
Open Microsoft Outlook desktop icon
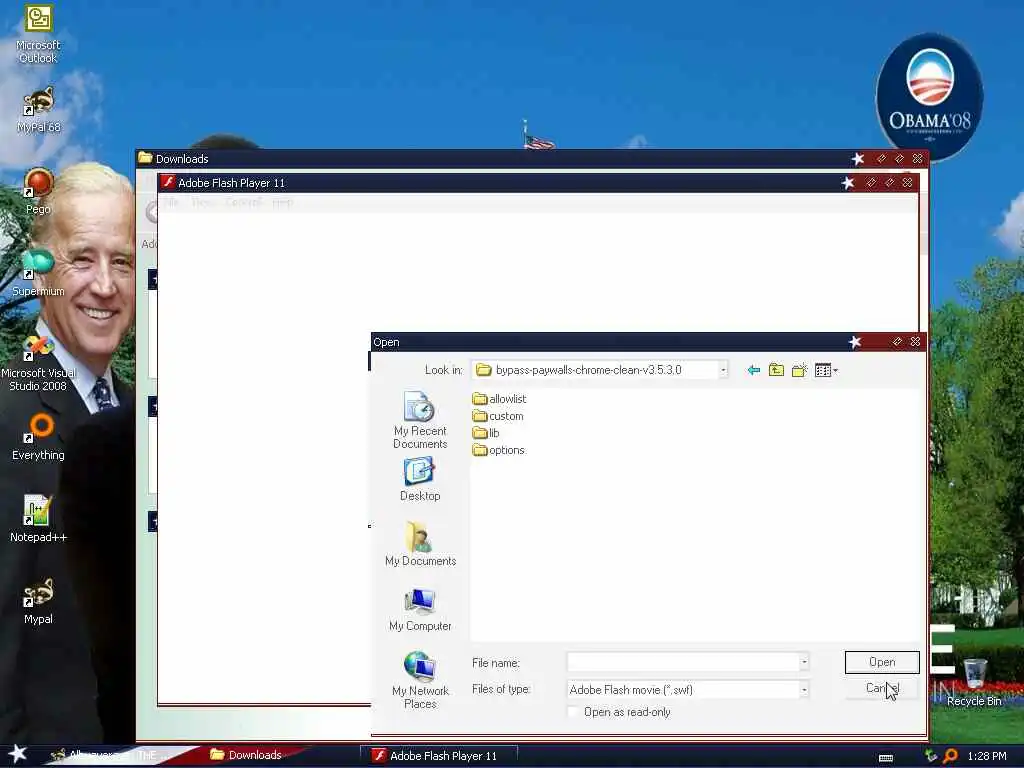(x=38, y=34)
